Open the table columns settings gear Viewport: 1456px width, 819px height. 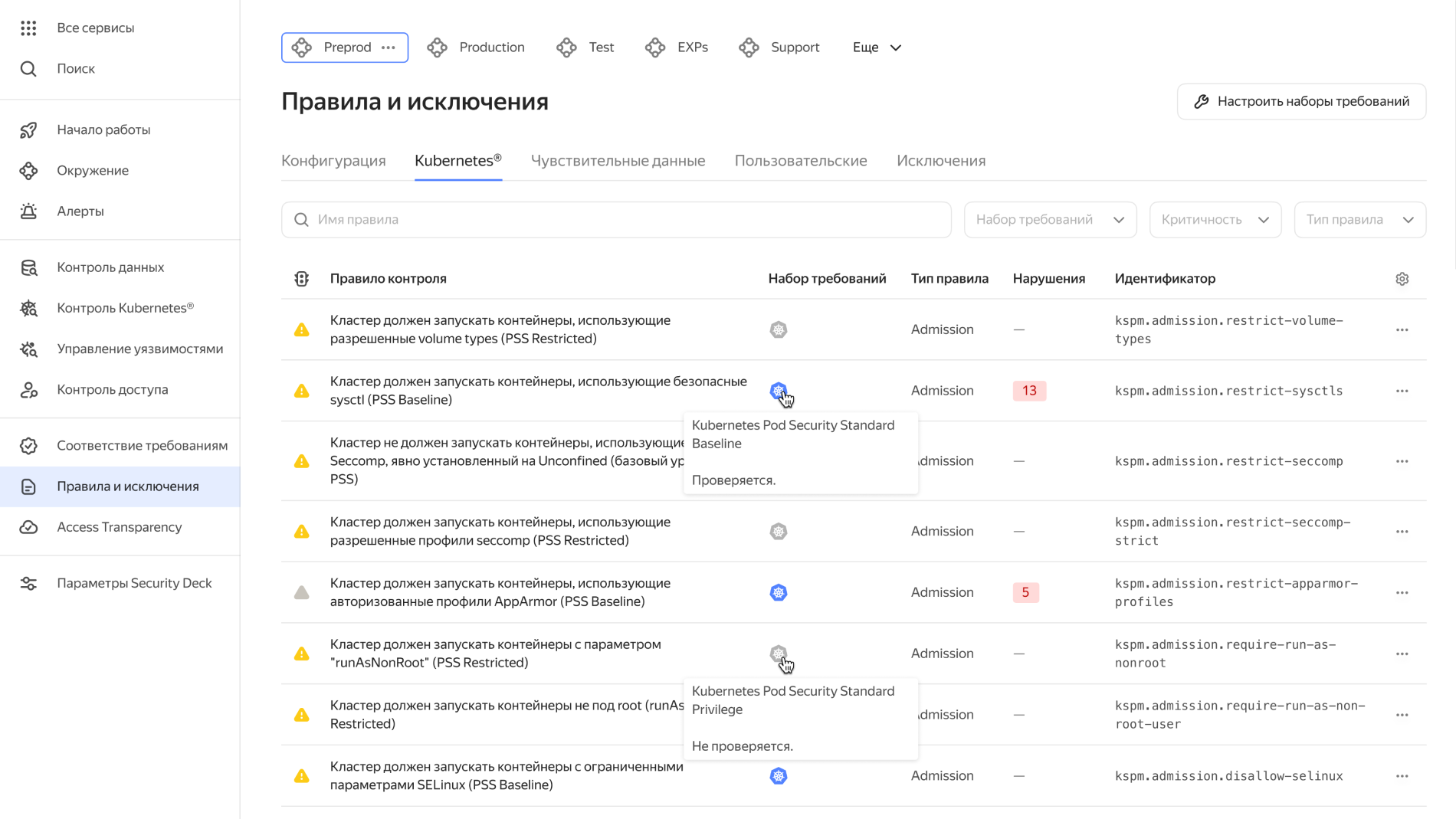click(x=1402, y=278)
